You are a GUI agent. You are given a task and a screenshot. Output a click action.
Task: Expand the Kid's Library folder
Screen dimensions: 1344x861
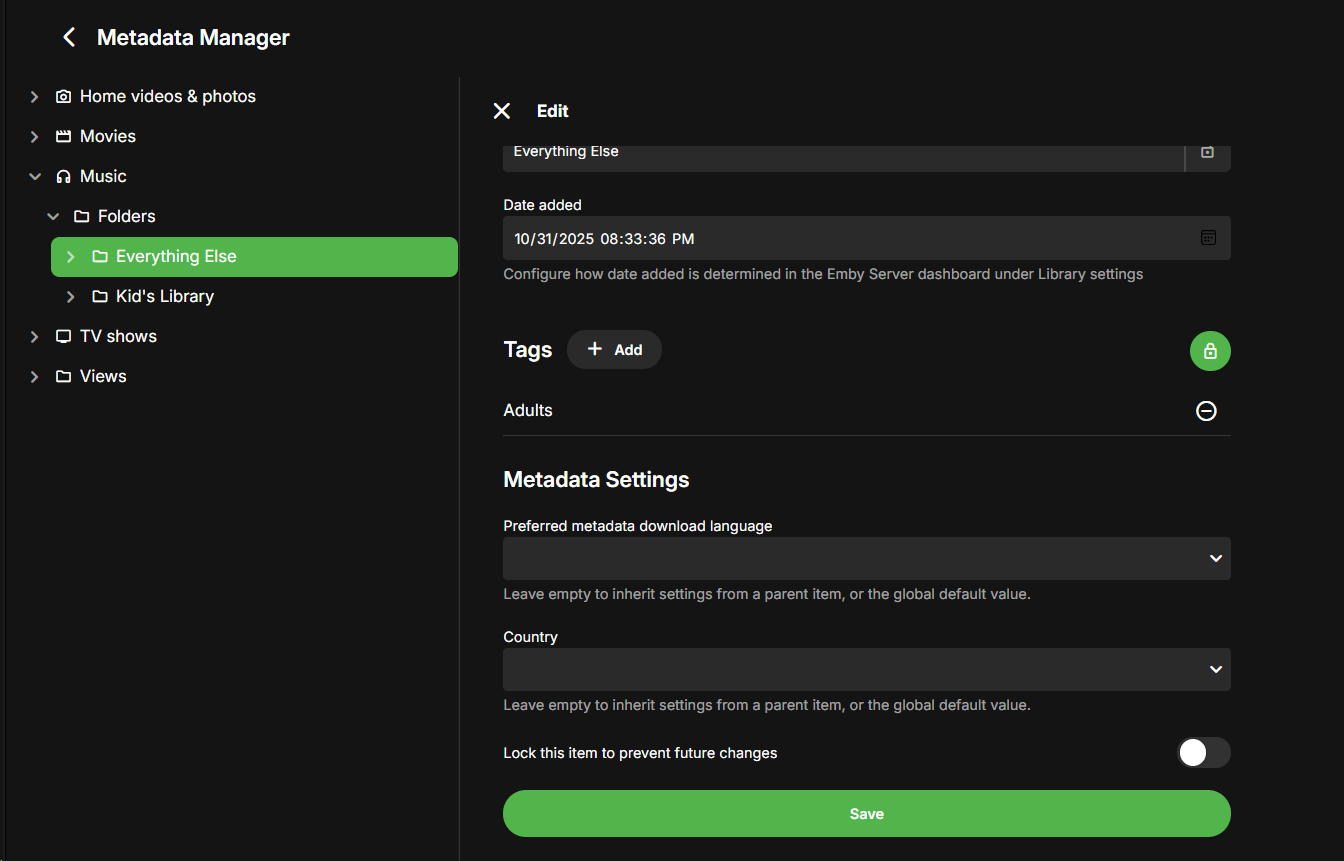click(71, 297)
